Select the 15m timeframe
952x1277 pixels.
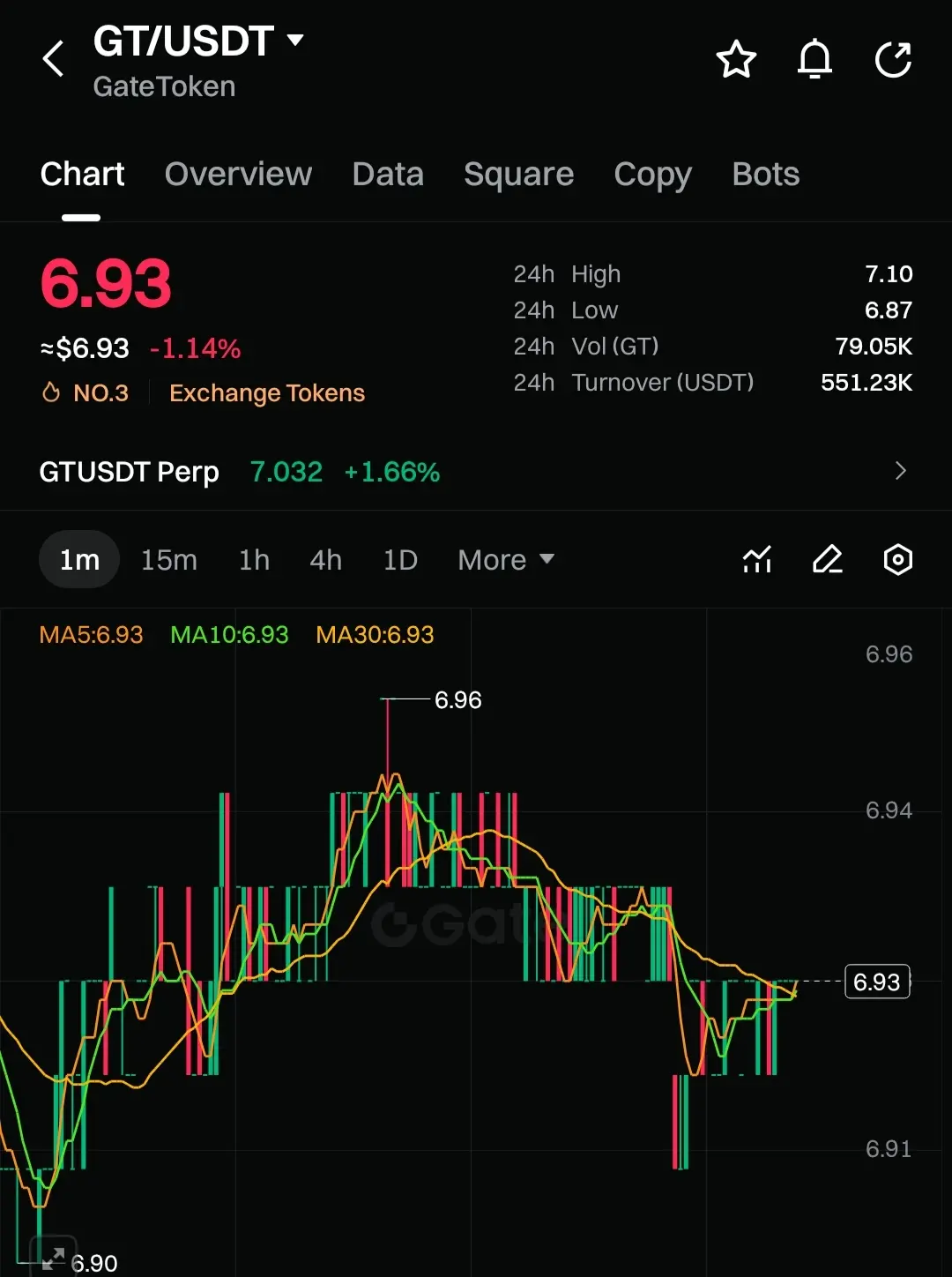pyautogui.click(x=169, y=560)
